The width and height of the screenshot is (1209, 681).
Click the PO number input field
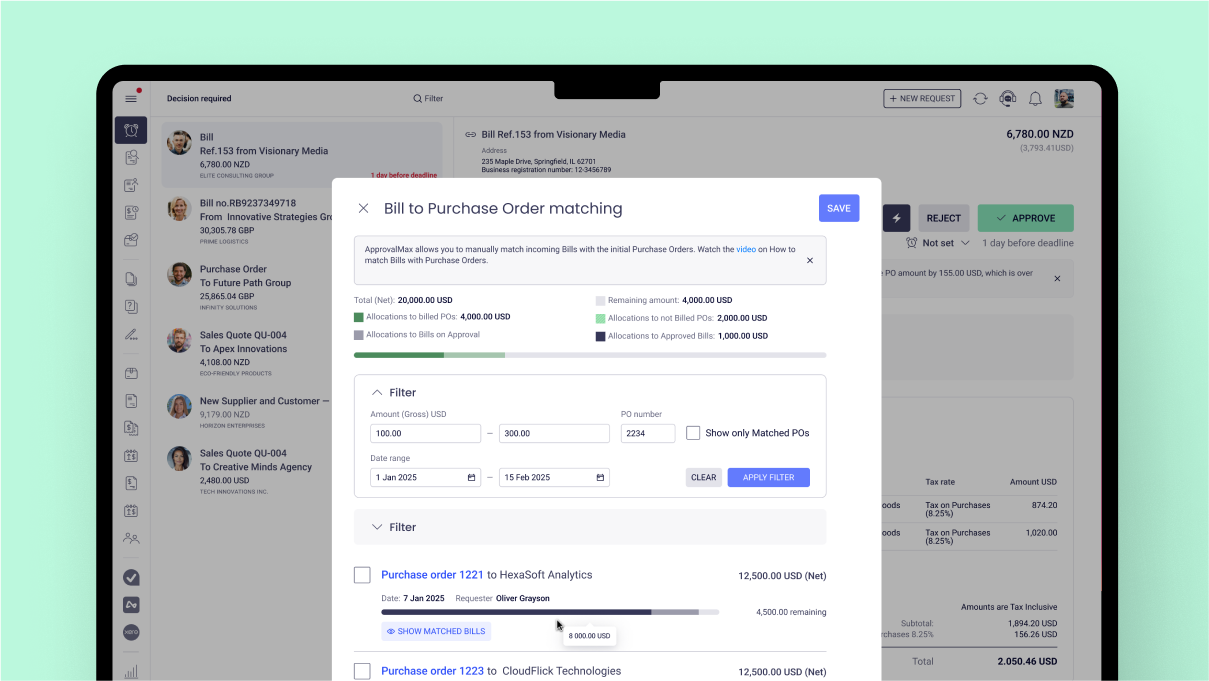[x=648, y=433]
